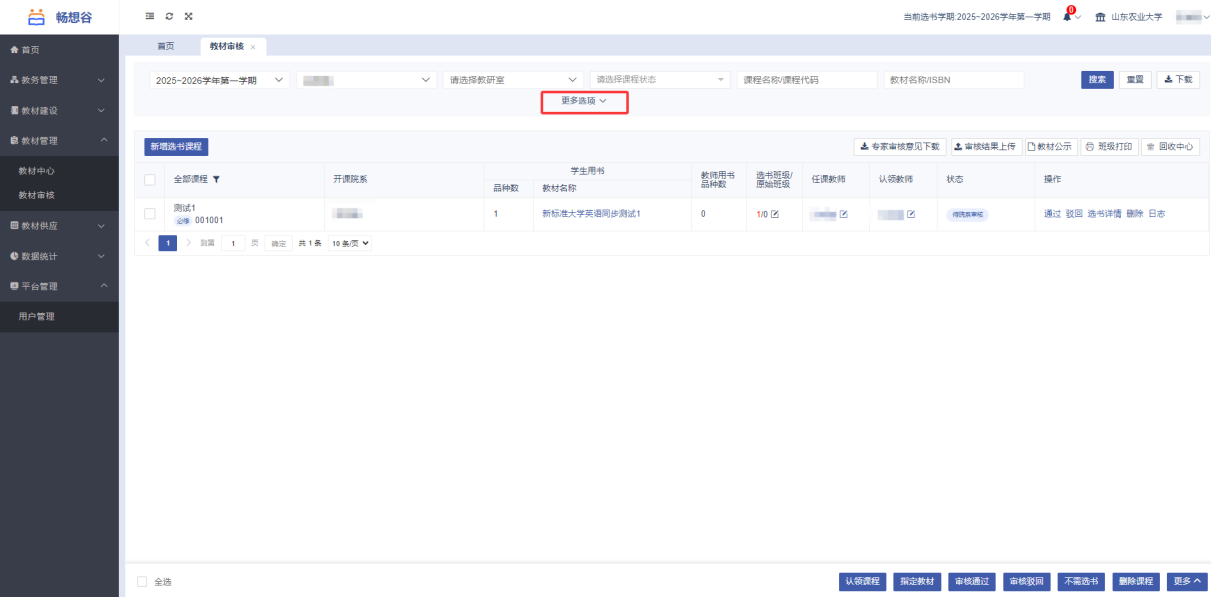Open 教材中心 in the sidebar

[x=37, y=171]
